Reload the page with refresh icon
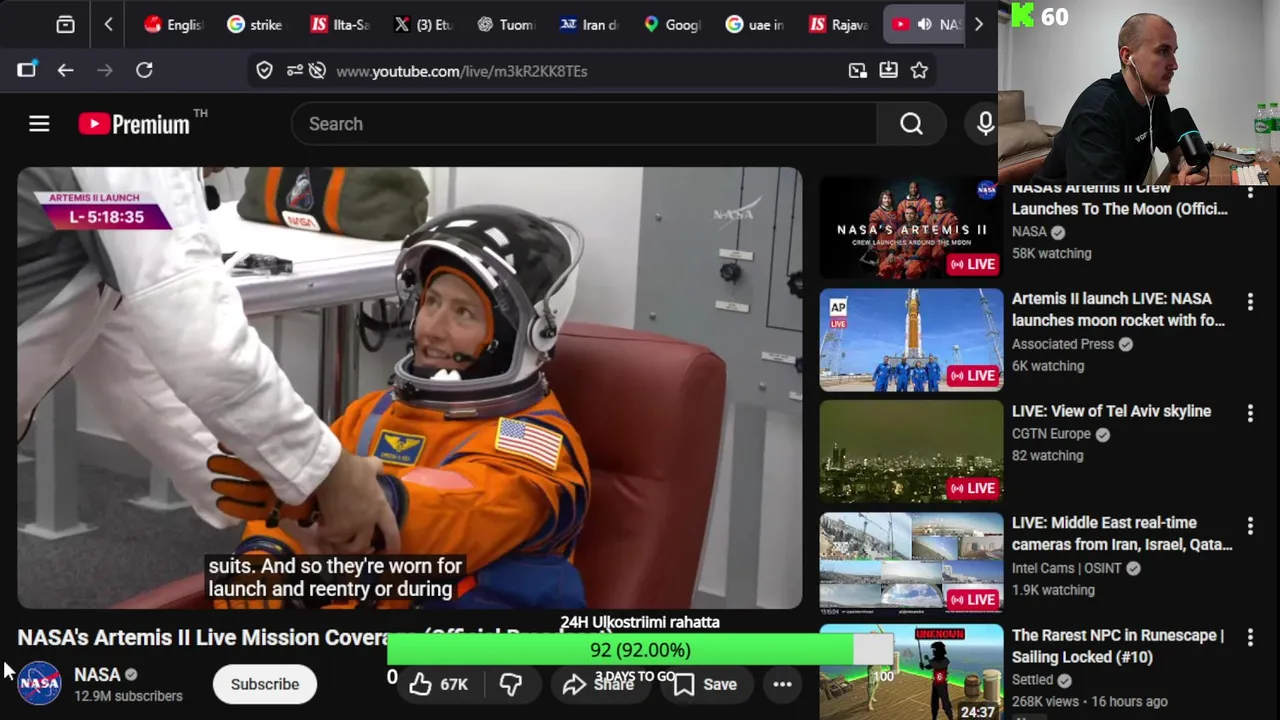 [144, 70]
